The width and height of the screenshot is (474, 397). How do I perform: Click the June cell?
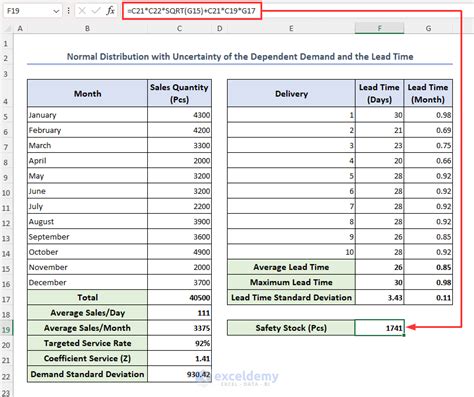tap(87, 191)
